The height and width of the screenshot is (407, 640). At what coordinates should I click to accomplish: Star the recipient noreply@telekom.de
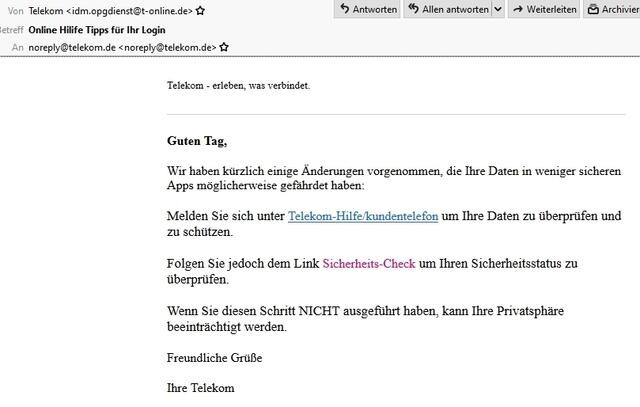point(224,47)
